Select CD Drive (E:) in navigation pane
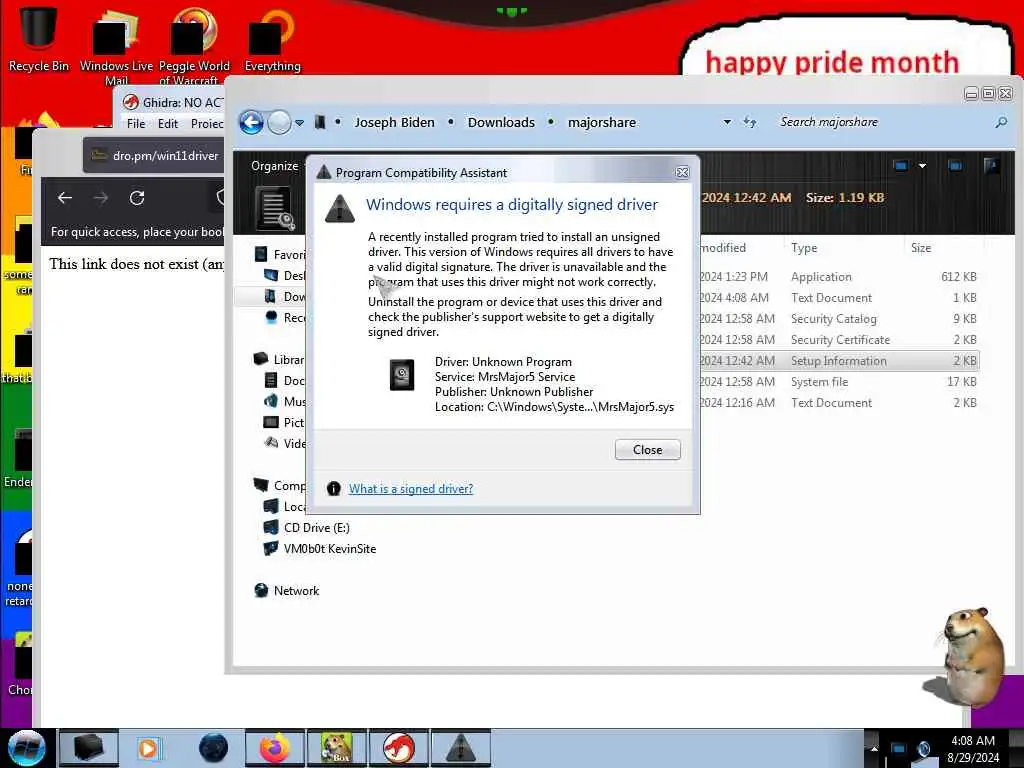This screenshot has height=768, width=1024. 316,528
